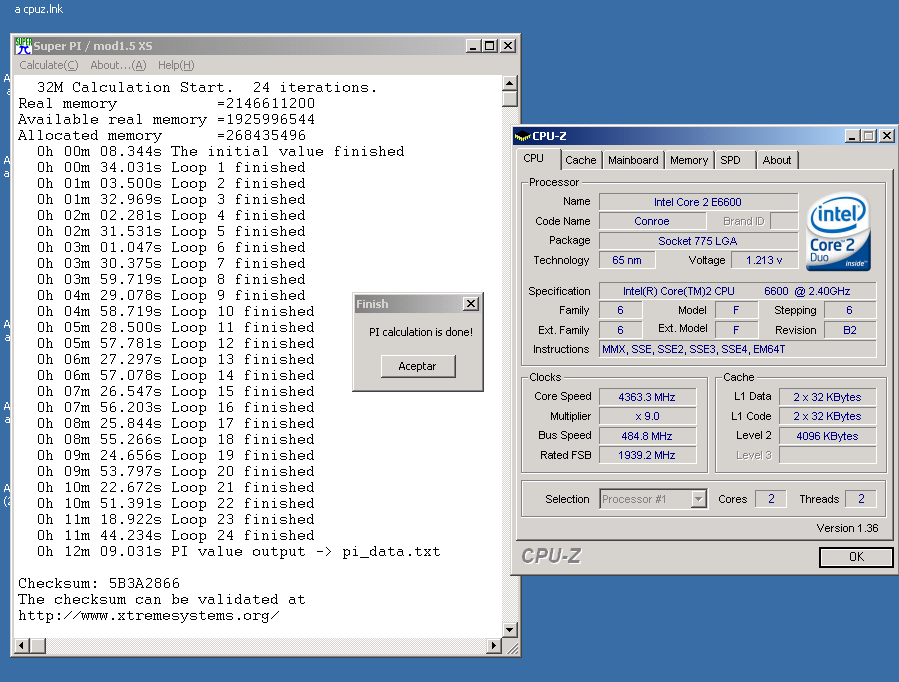The image size is (899, 682).
Task: Click the Multiplier value 'x 9.0'
Action: [647, 416]
